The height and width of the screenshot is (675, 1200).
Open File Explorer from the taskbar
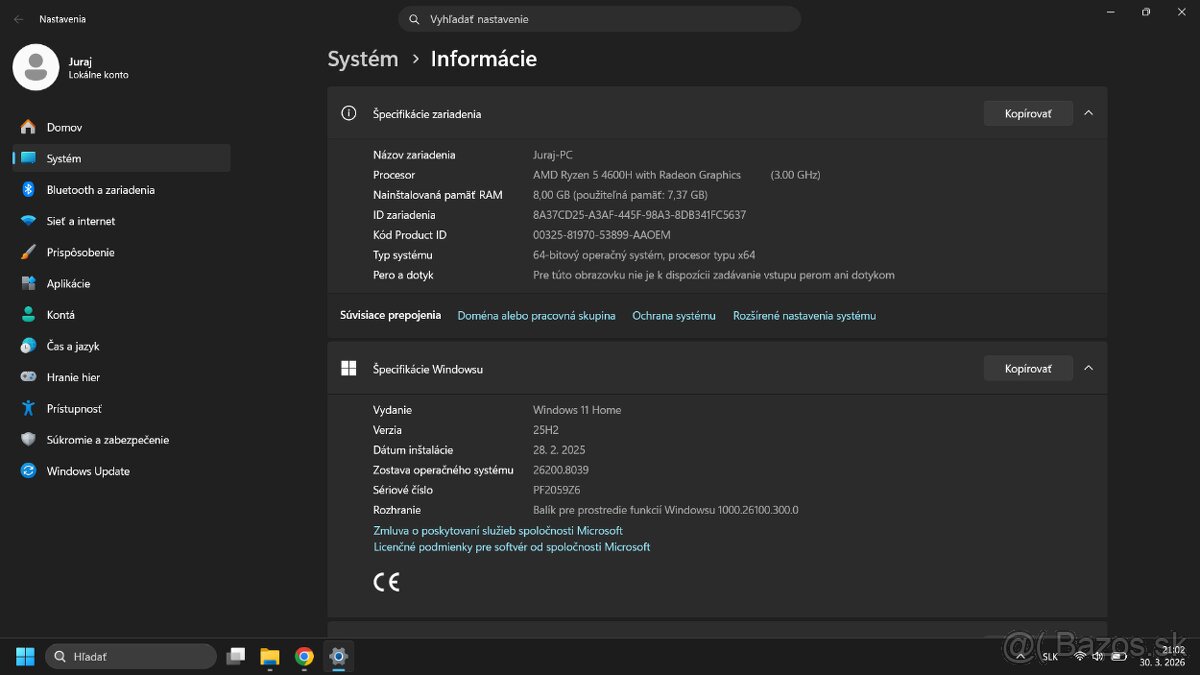(269, 657)
